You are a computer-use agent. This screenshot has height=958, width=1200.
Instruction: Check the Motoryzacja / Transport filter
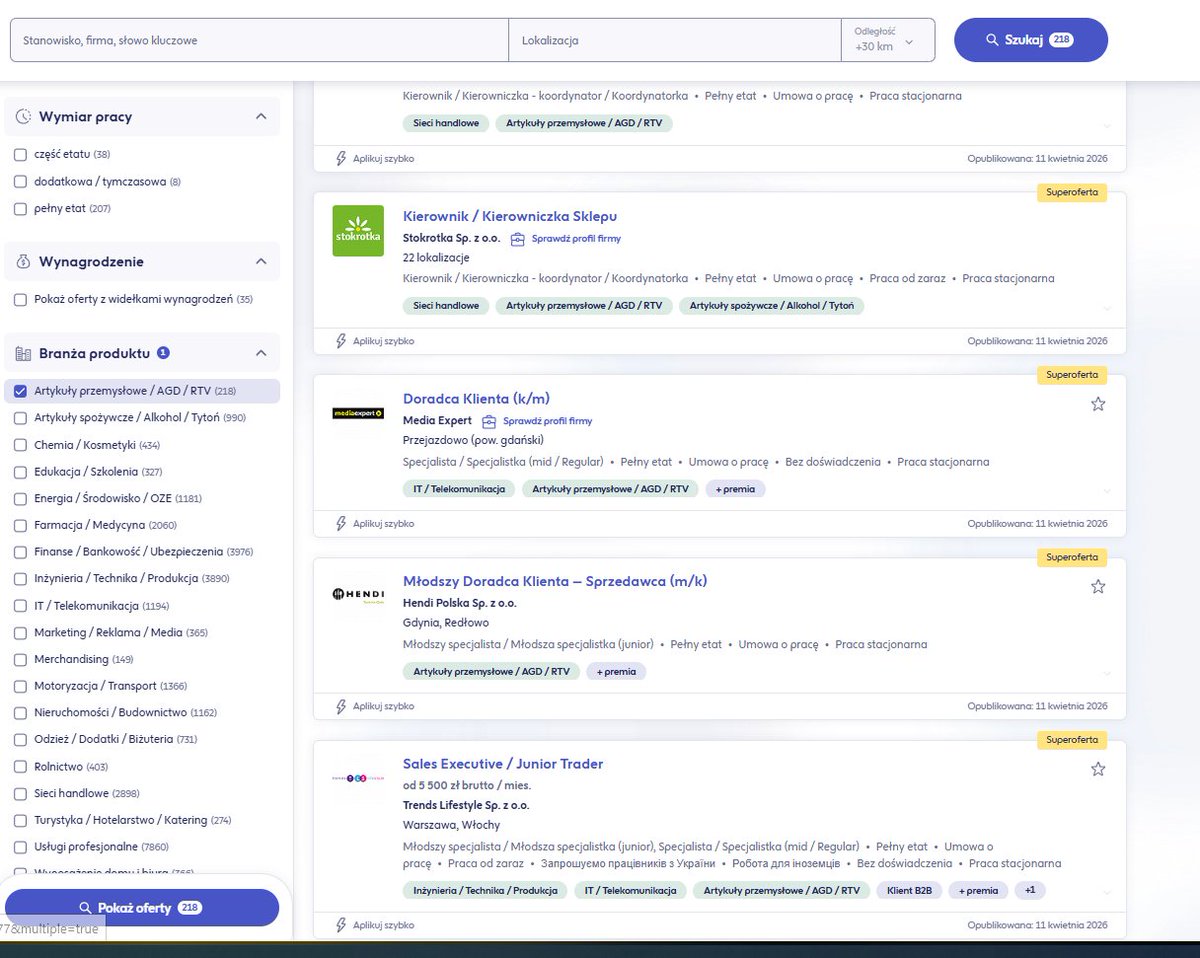20,686
